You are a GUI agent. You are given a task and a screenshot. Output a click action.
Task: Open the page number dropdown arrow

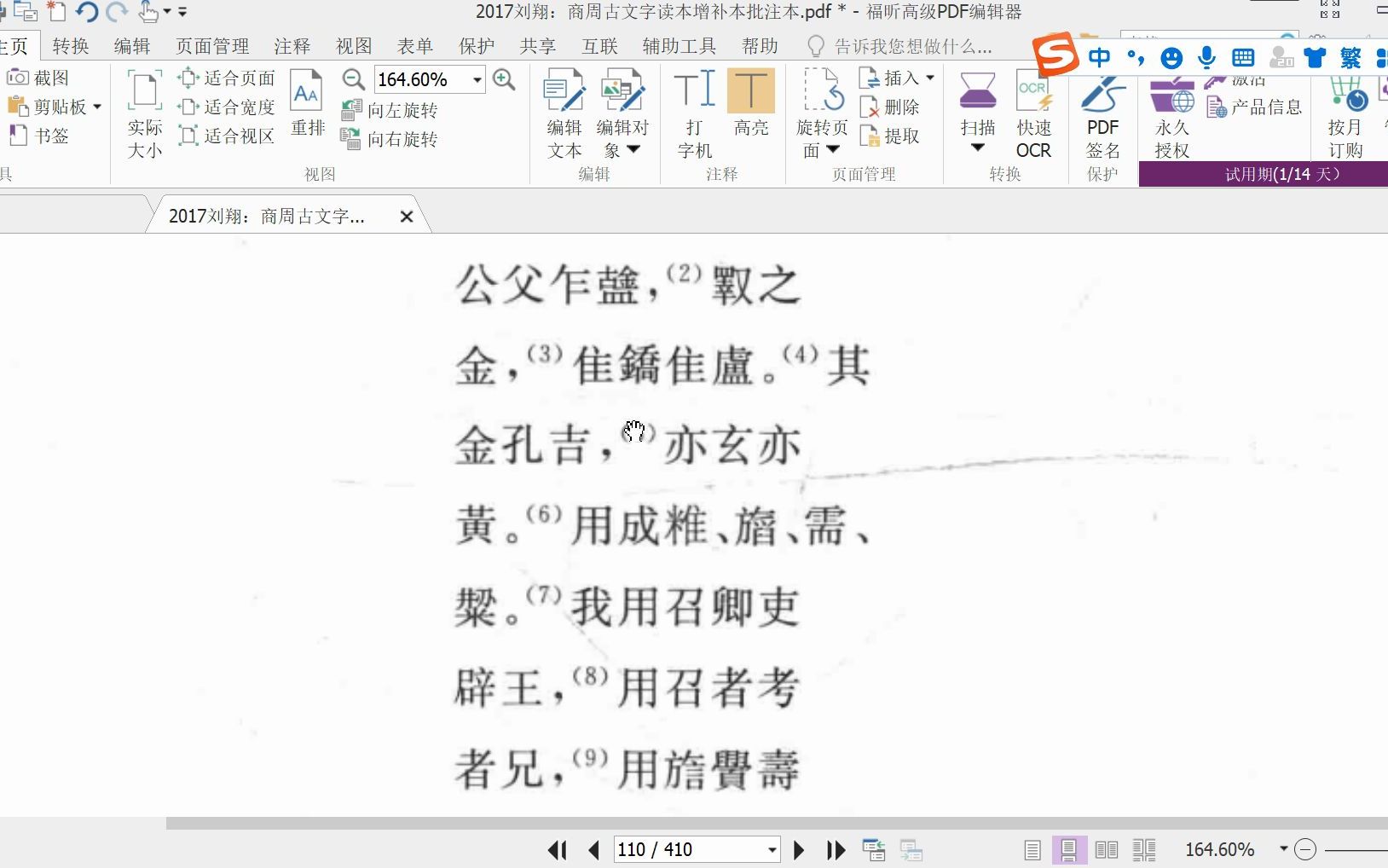tap(772, 850)
